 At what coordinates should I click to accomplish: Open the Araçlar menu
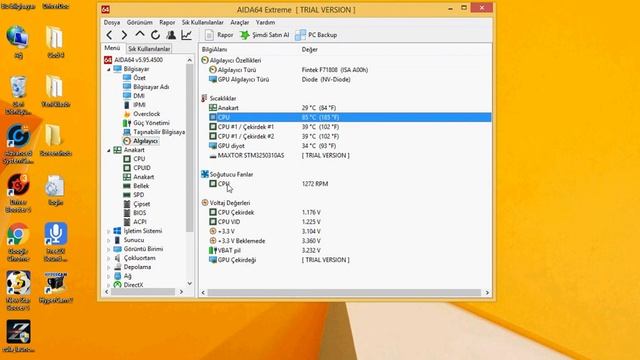pos(240,22)
